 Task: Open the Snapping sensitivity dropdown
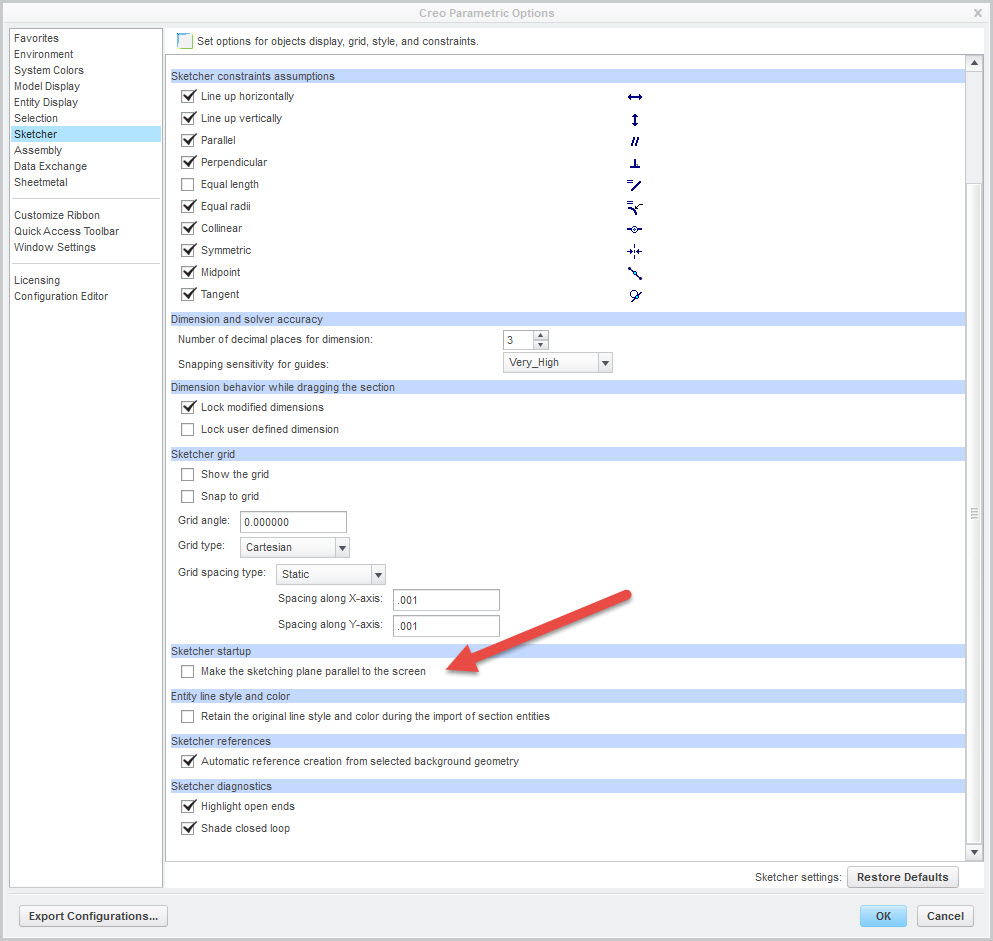pos(557,363)
